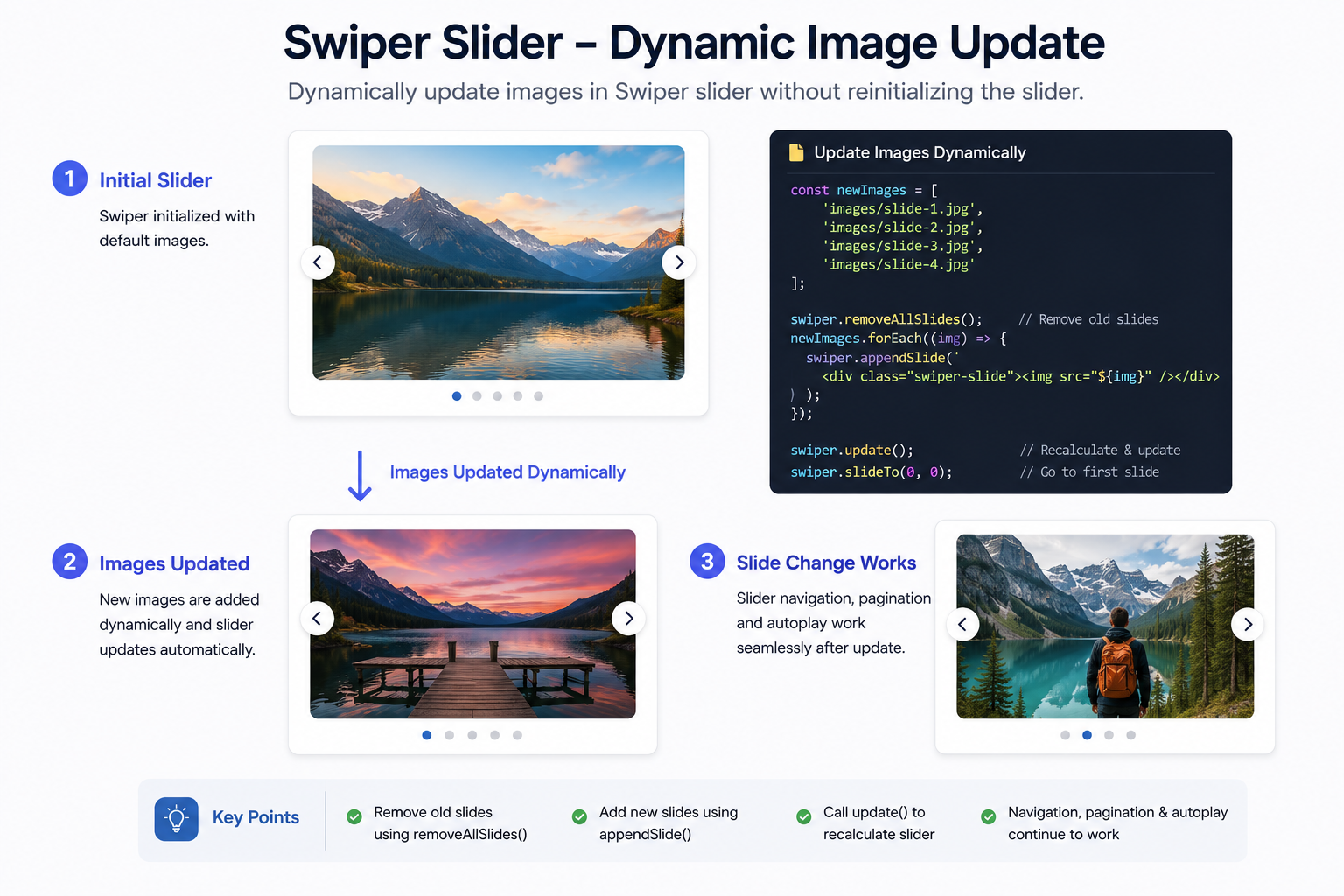Select the last dot under the hiker slider
This screenshot has width=1344, height=896.
click(x=1130, y=735)
